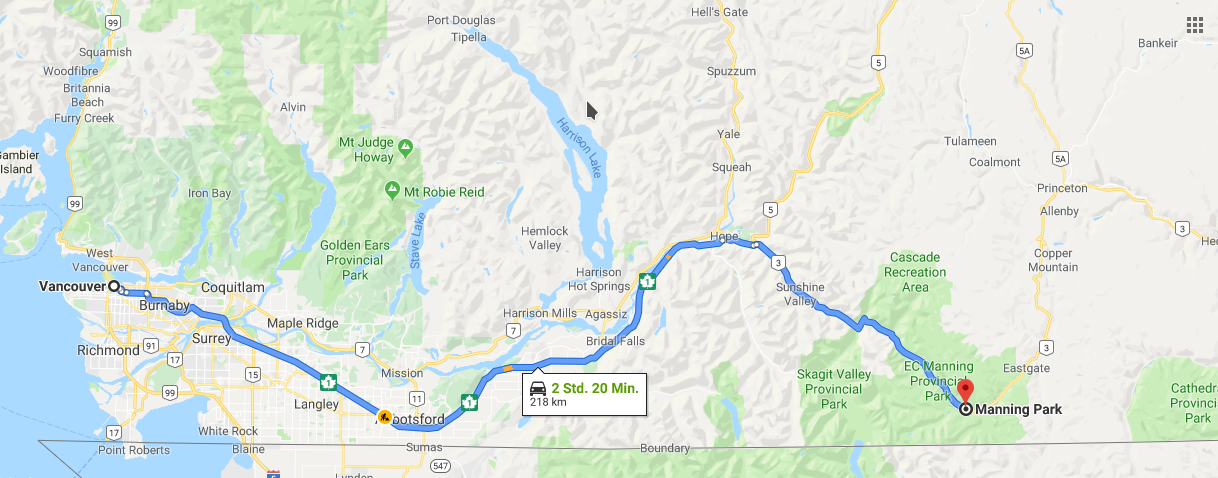Click the Highway 91 shield near Richmond
Screen dimensions: 1218x478
150,345
